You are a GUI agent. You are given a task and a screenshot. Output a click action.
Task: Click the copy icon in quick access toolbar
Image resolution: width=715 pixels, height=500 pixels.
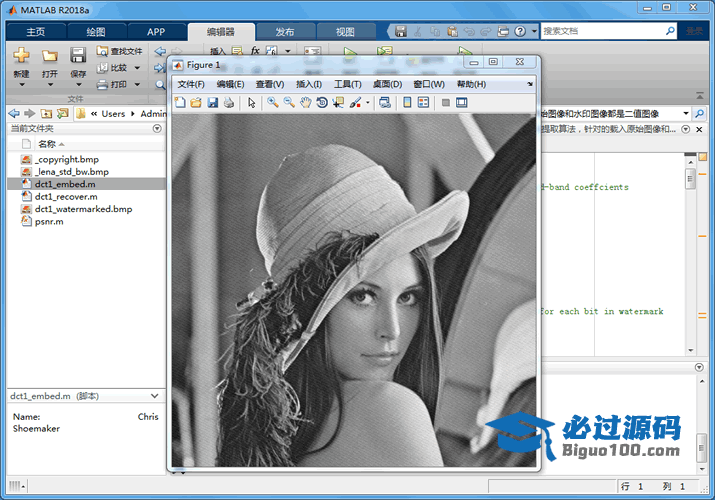coord(435,31)
